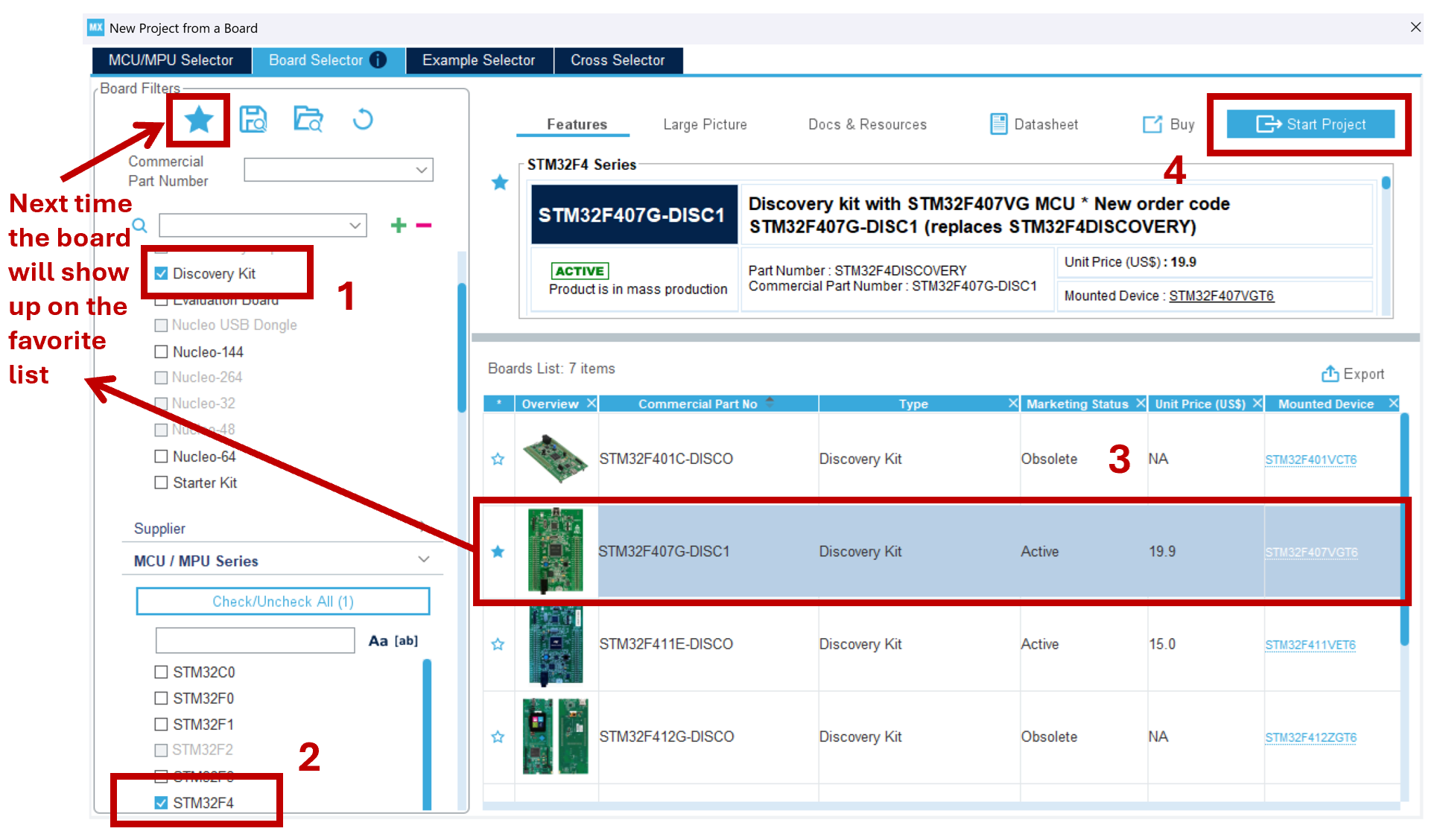Check the STM32F0 series checkbox
Screen dimensions: 1437x840
point(161,699)
